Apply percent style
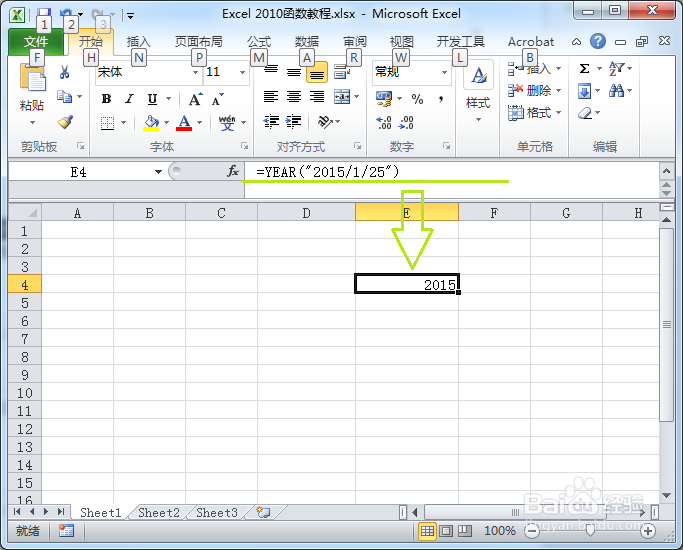Image resolution: width=683 pixels, height=550 pixels. pos(417,99)
